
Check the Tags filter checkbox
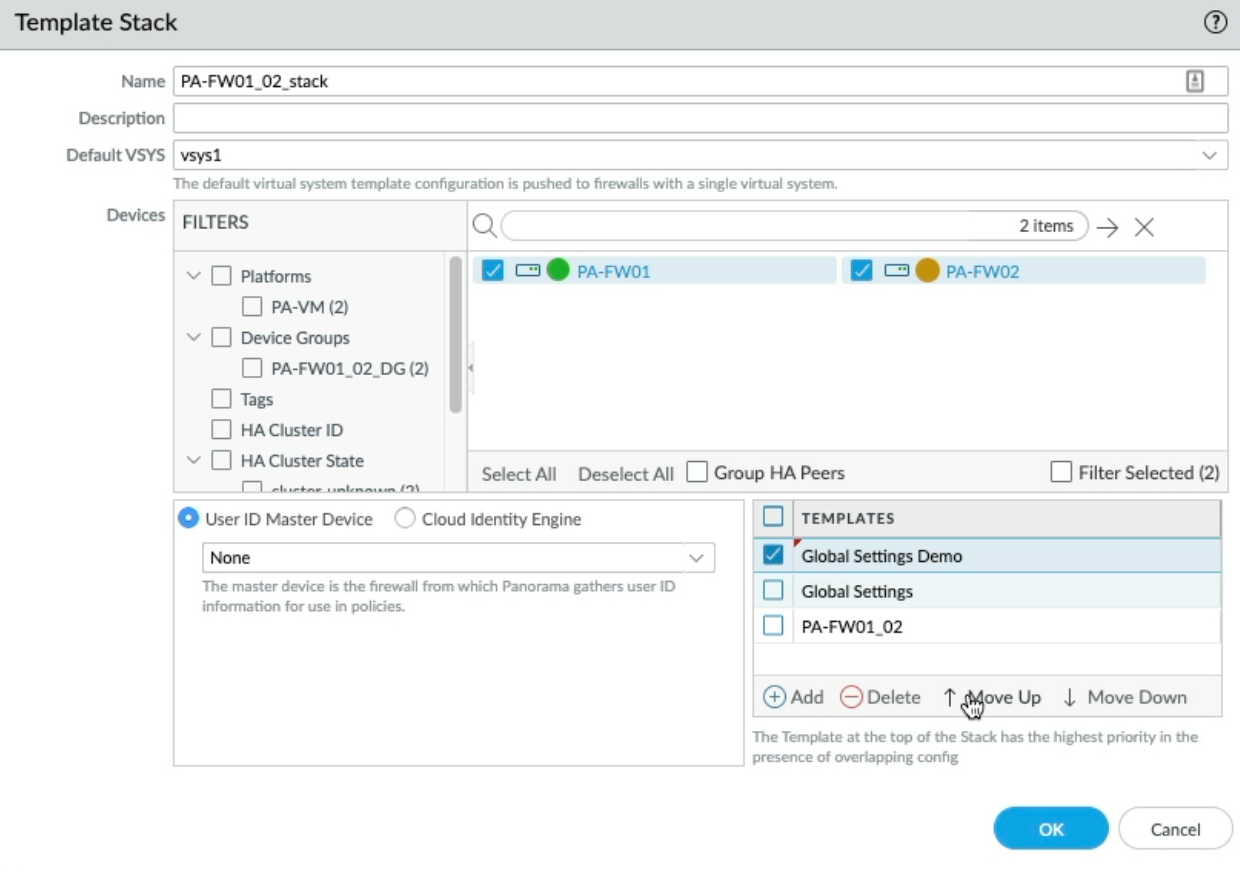(x=221, y=399)
